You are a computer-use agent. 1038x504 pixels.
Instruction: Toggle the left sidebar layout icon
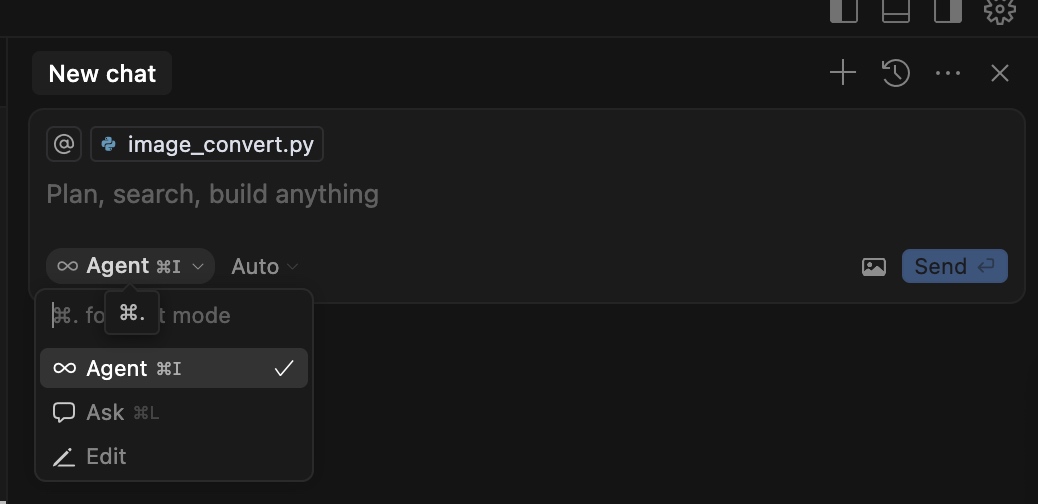(844, 11)
